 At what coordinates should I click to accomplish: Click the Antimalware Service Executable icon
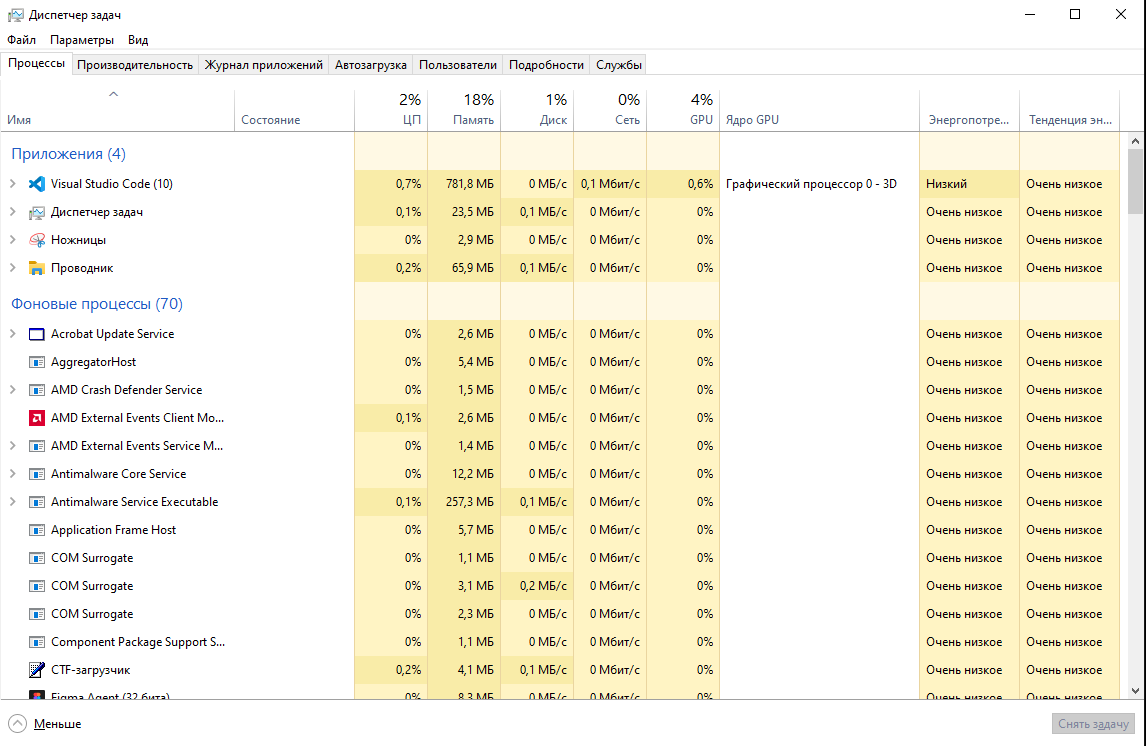[x=37, y=502]
